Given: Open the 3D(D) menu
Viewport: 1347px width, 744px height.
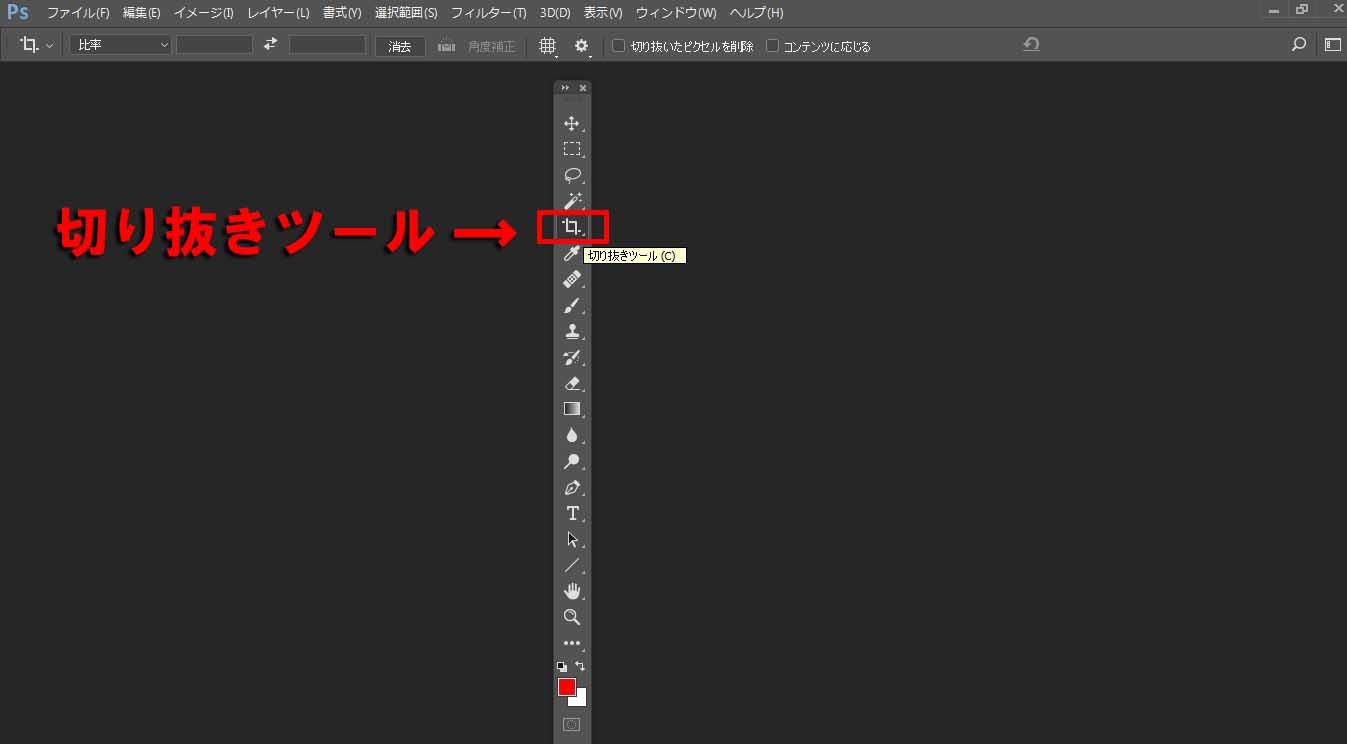Looking at the screenshot, I should [555, 13].
